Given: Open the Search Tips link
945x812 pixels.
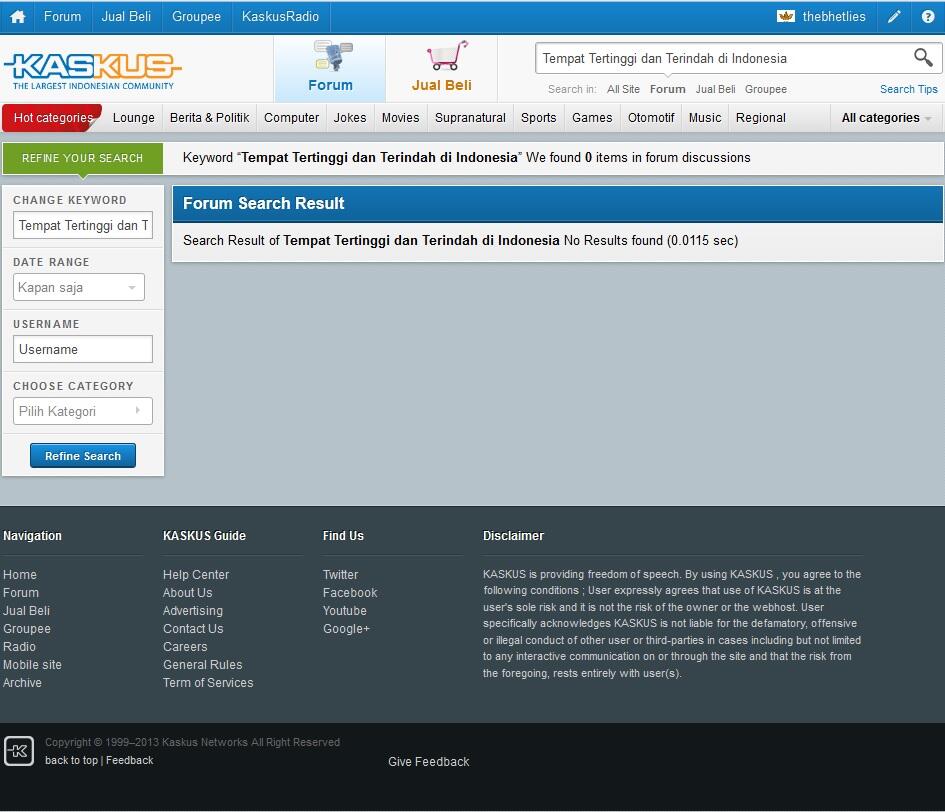Looking at the screenshot, I should click(908, 89).
